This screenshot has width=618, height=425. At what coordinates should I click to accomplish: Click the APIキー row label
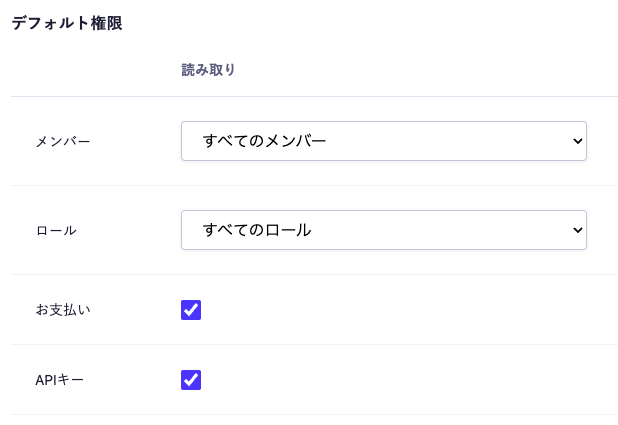(x=60, y=380)
